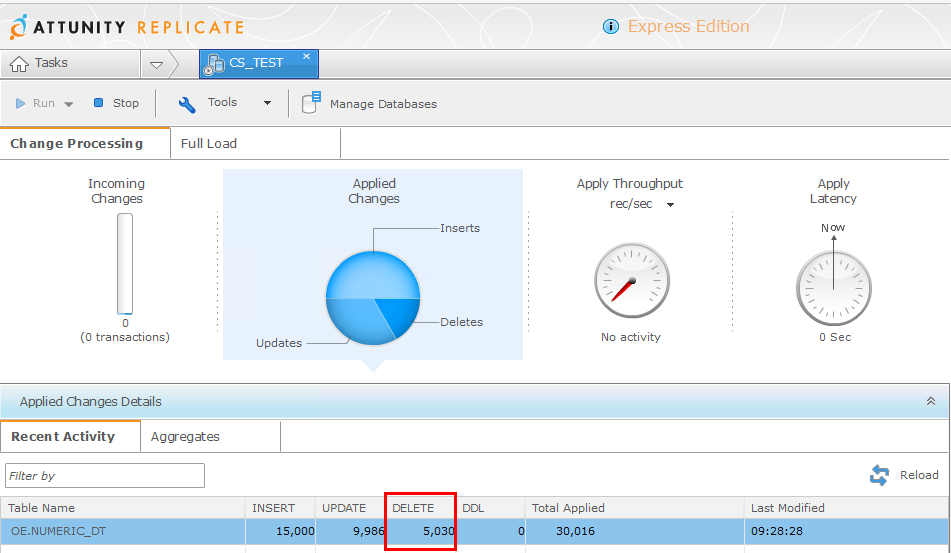Click the Deletes pie label
The width and height of the screenshot is (951, 553).
pyautogui.click(x=462, y=322)
